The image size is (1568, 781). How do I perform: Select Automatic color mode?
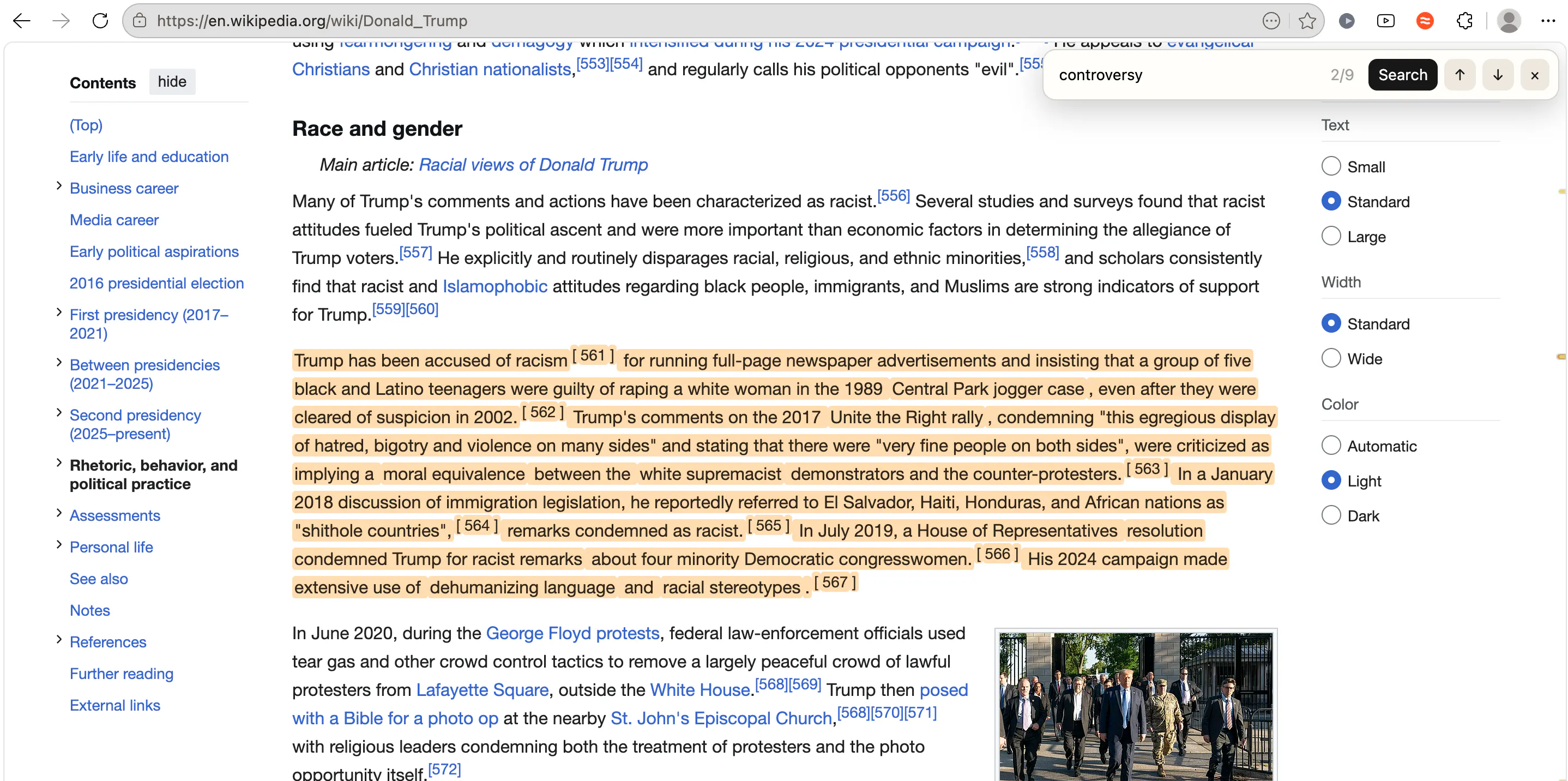tap(1331, 446)
